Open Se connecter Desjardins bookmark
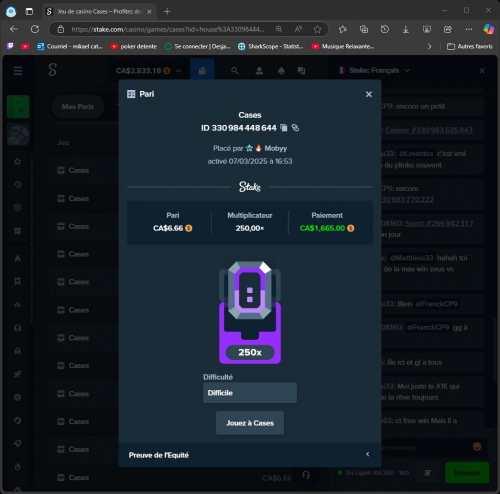 point(198,46)
